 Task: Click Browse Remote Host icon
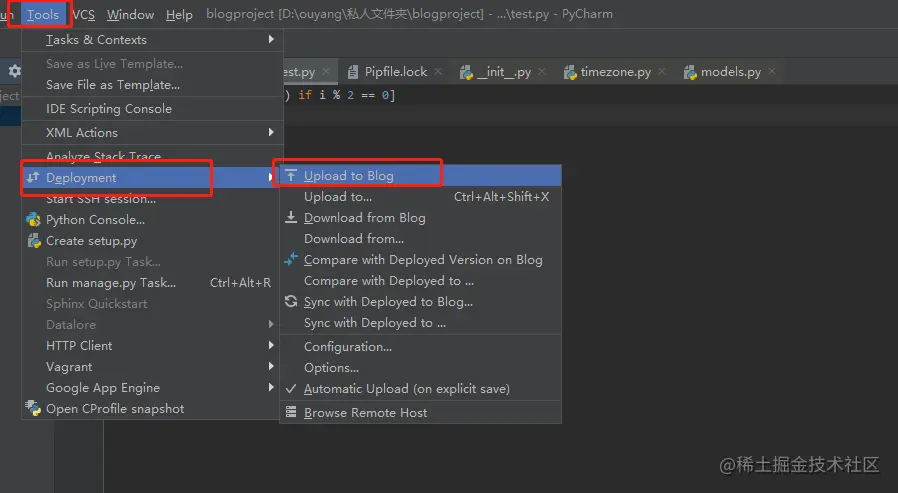291,412
